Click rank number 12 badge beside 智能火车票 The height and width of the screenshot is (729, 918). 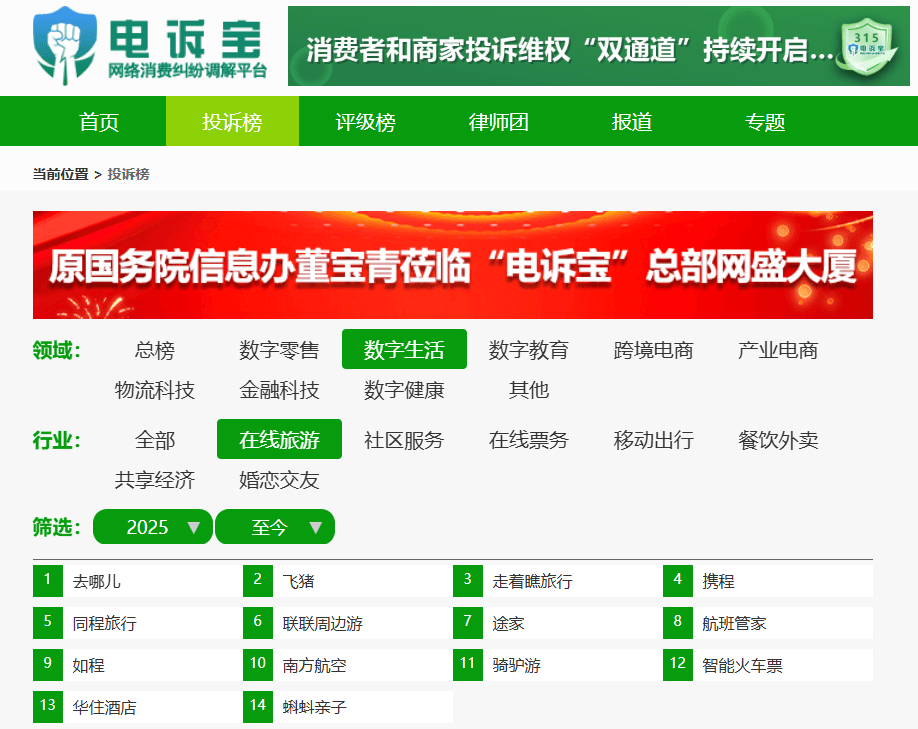pos(678,665)
